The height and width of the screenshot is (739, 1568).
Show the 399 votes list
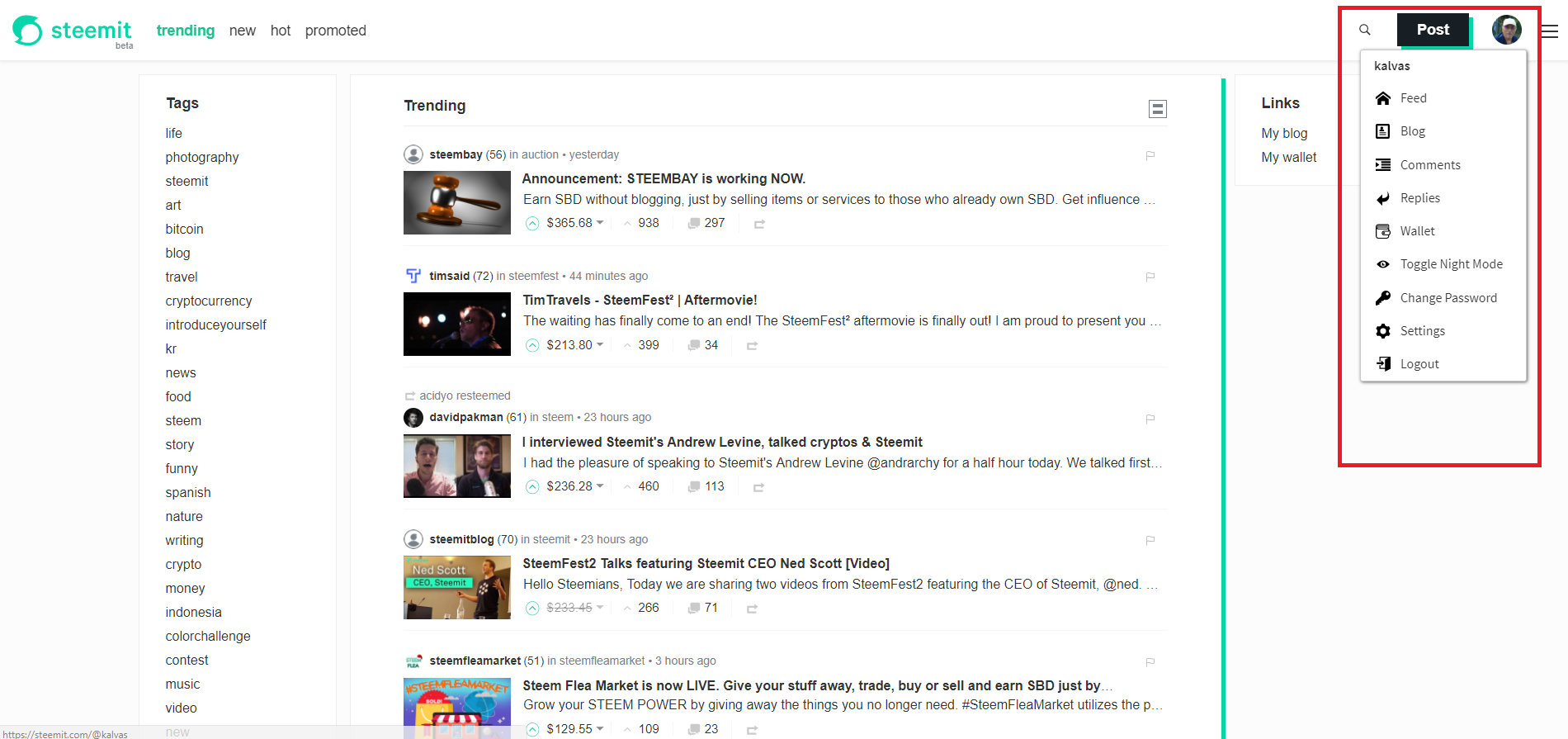[649, 345]
